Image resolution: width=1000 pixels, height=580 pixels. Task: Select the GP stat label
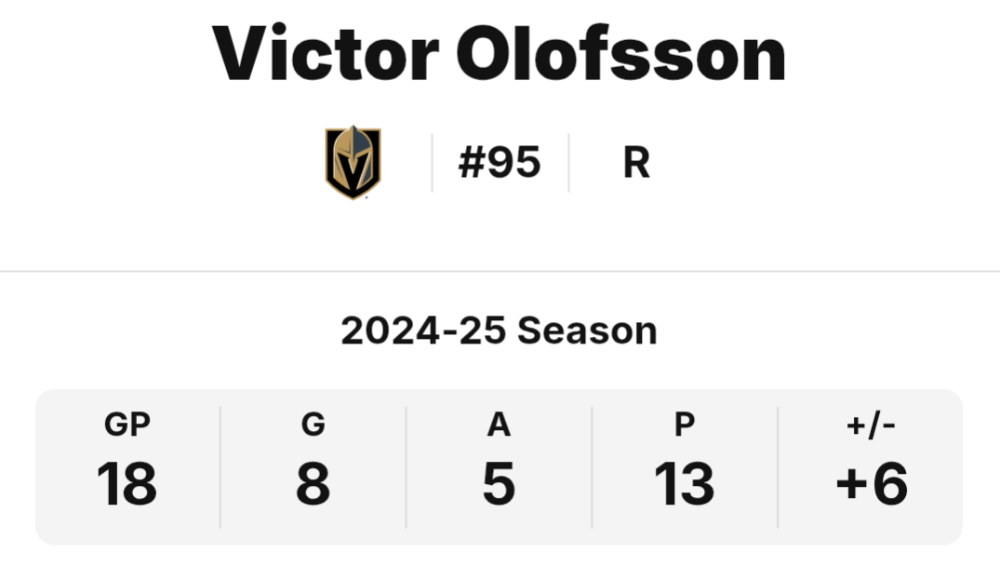click(128, 424)
